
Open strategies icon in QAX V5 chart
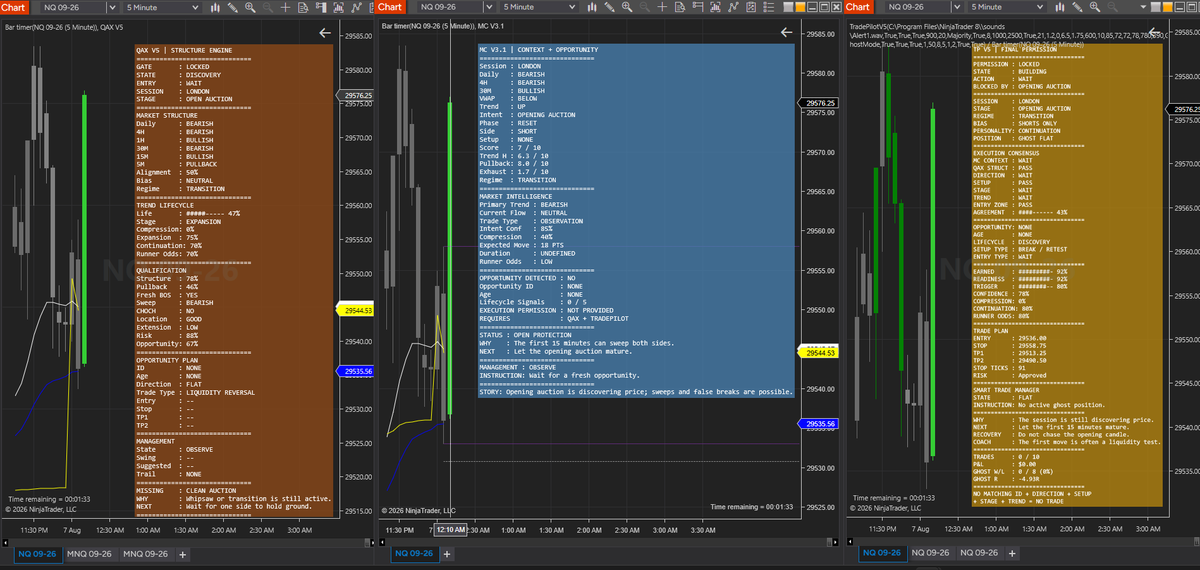click(x=356, y=7)
